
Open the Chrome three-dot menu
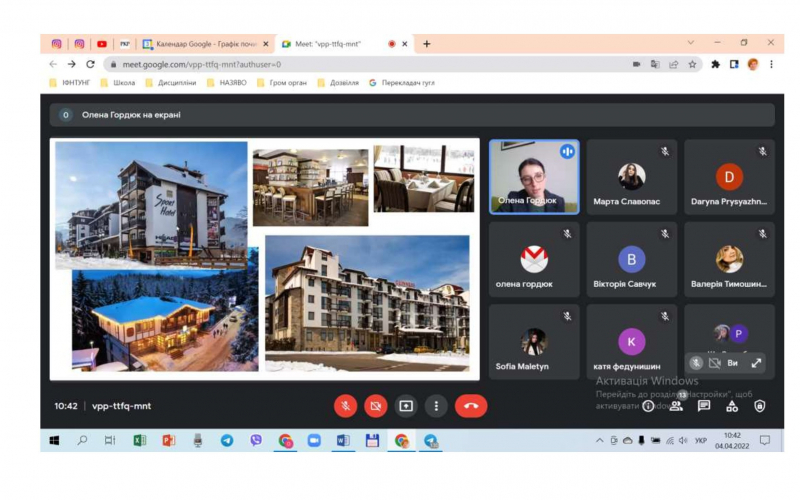tap(771, 64)
